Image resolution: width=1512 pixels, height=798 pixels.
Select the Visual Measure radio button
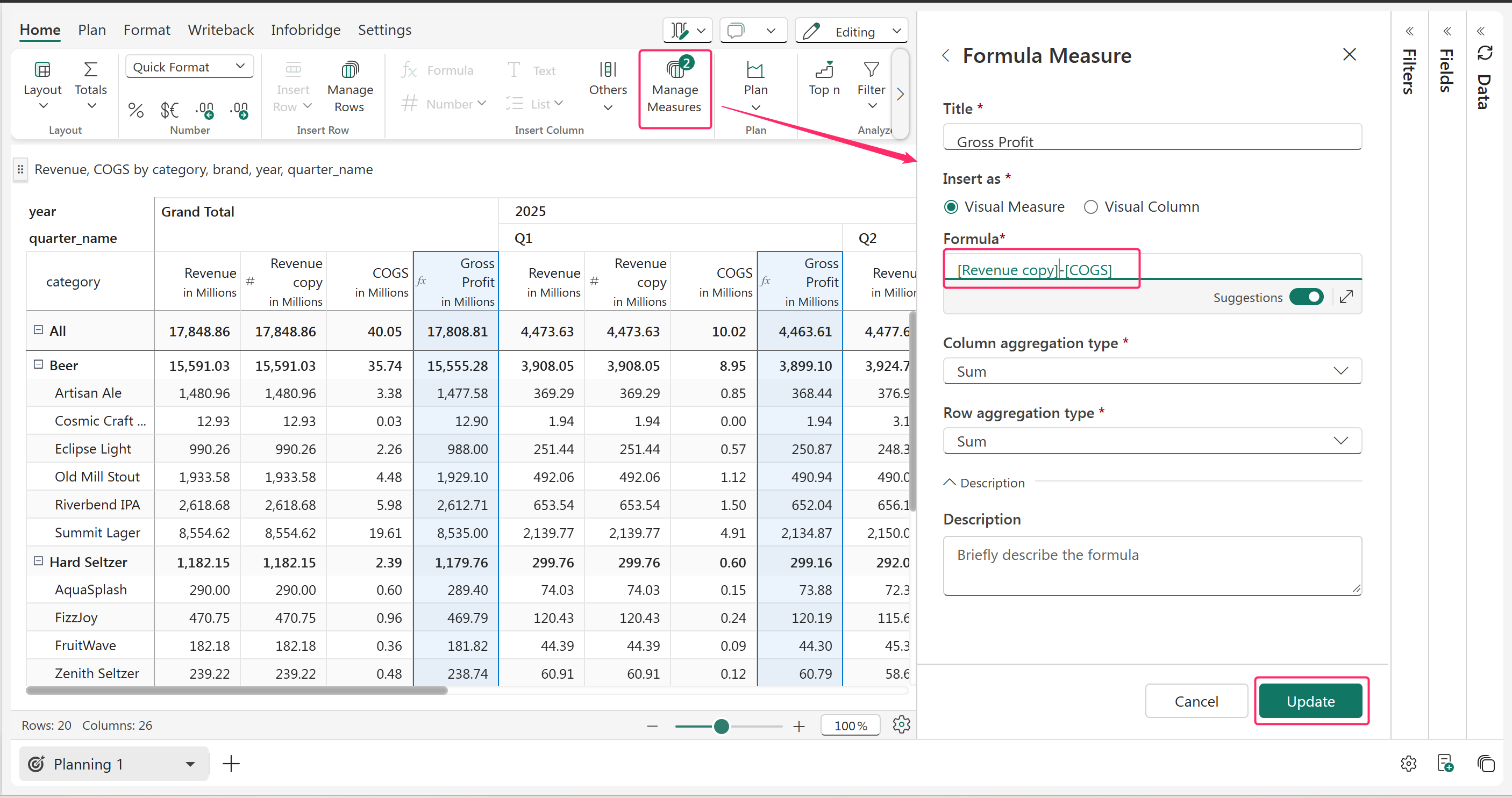[952, 207]
